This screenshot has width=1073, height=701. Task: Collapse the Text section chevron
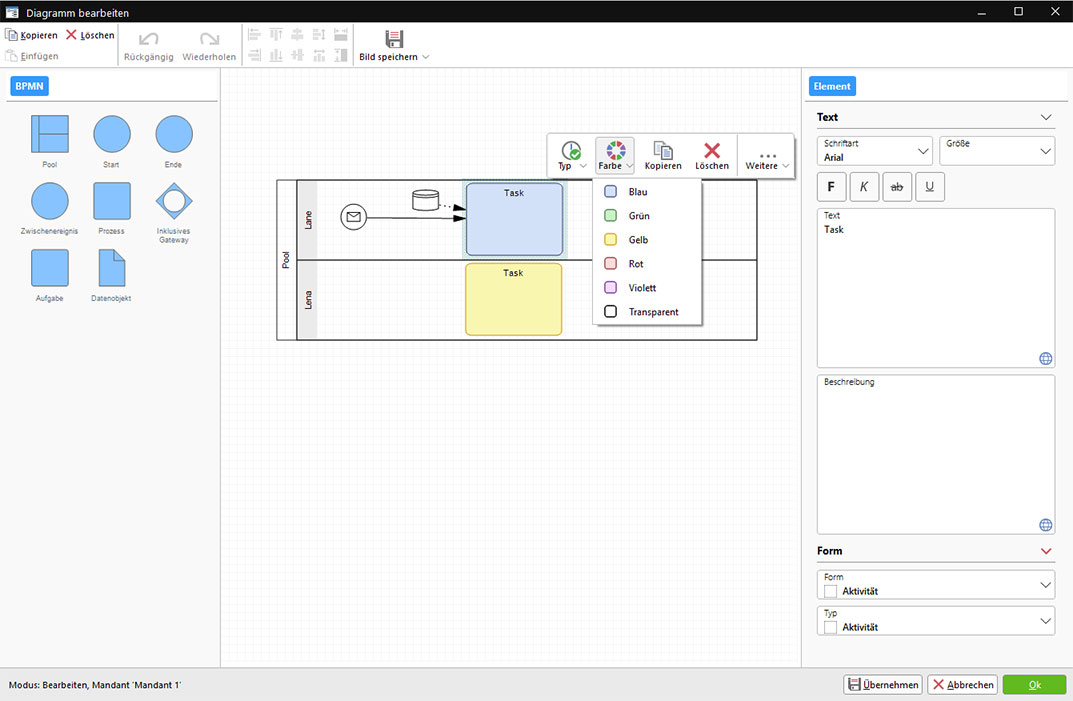[1046, 117]
